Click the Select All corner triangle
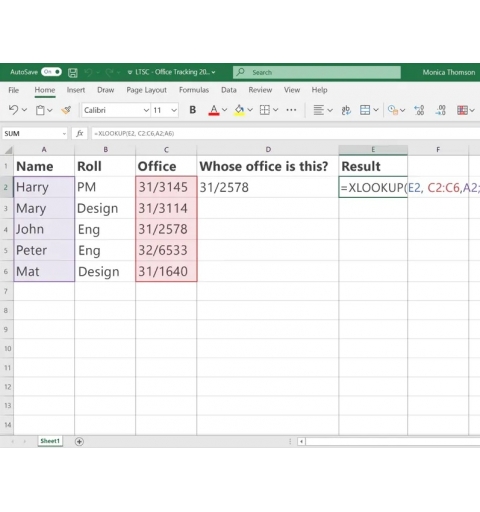This screenshot has height=512, width=480. 8,150
